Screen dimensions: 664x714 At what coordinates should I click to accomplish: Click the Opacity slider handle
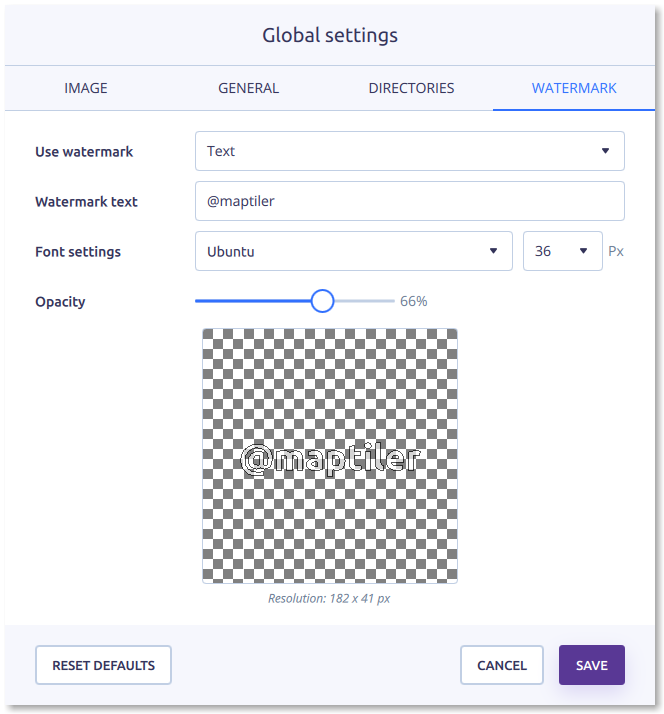tap(322, 301)
